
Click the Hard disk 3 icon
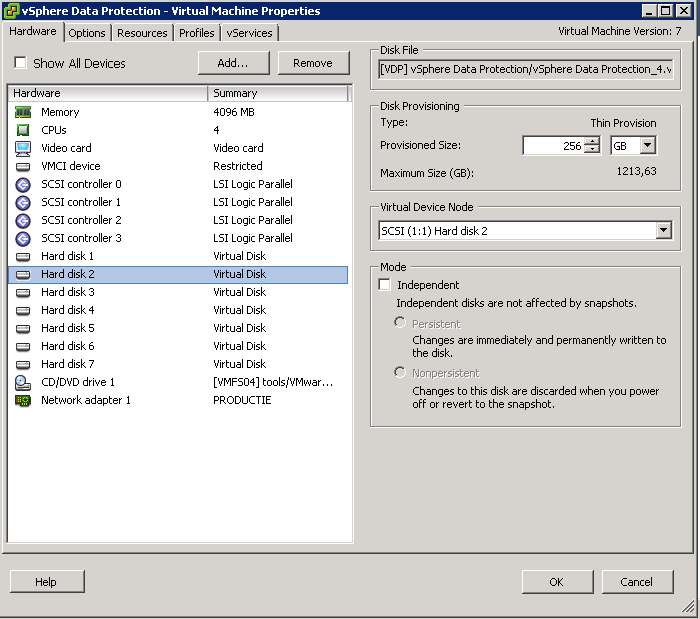(x=23, y=292)
